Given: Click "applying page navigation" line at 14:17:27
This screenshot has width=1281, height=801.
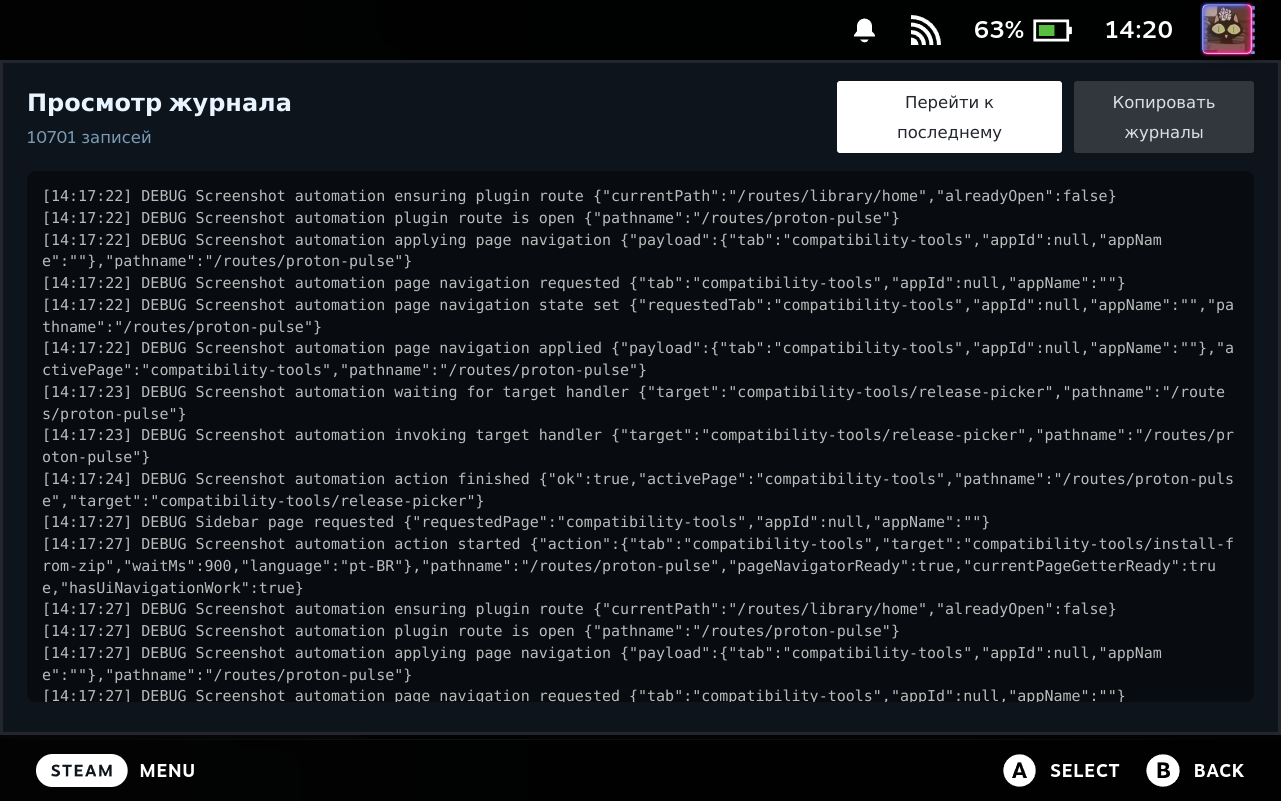Looking at the screenshot, I should pyautogui.click(x=602, y=663).
